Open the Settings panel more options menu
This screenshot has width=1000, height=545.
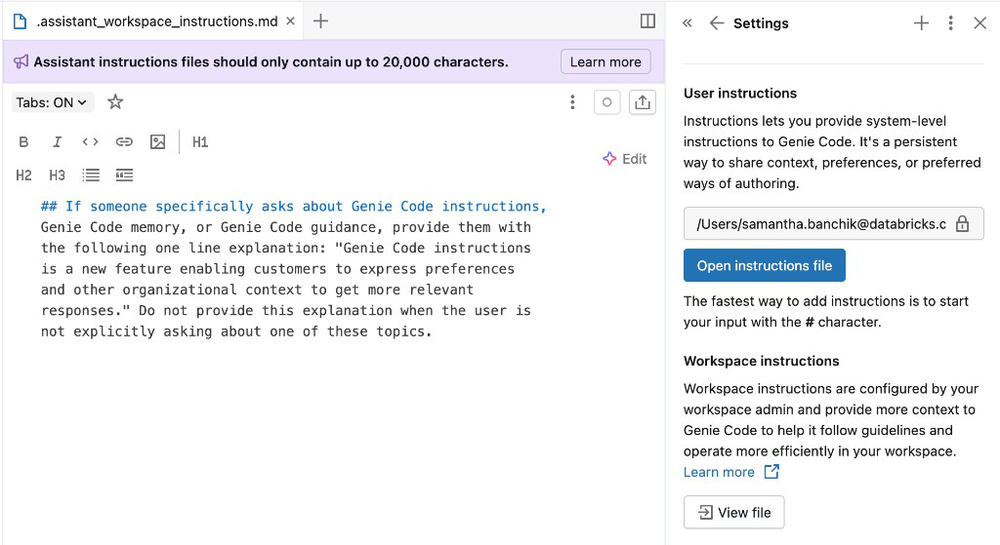click(950, 23)
